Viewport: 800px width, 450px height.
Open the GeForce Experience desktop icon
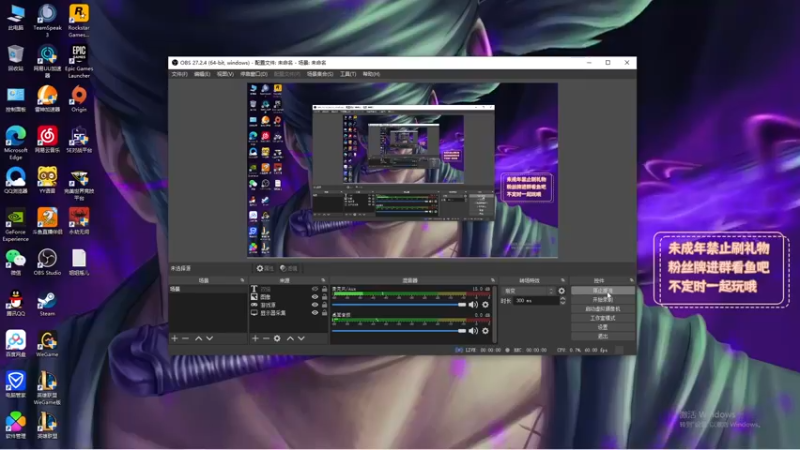pyautogui.click(x=16, y=224)
